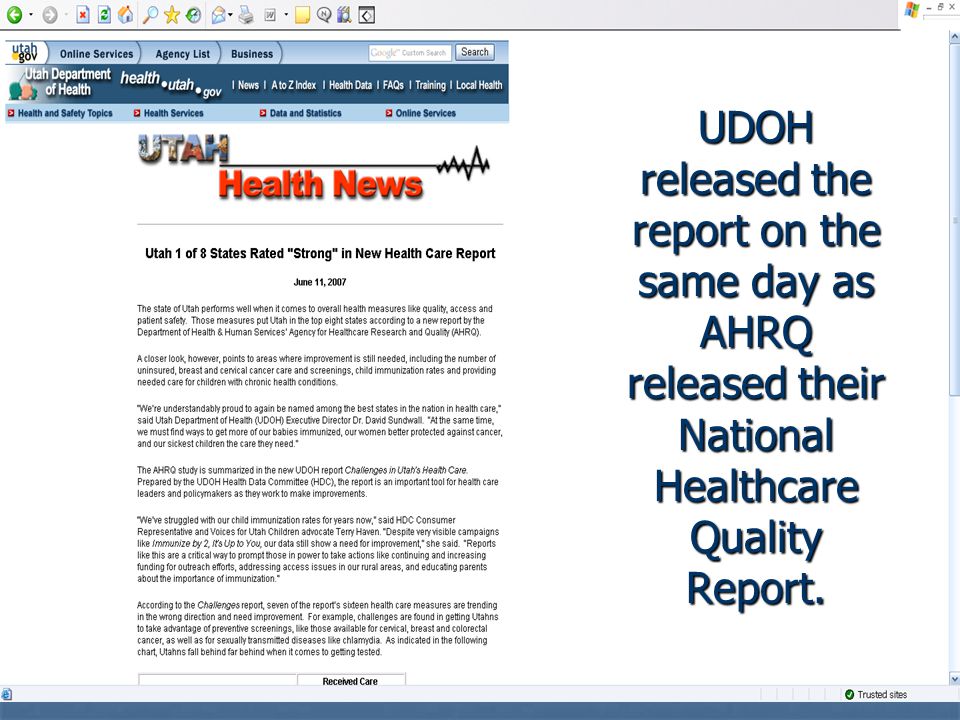
Task: Click the Mail envelope icon
Action: 218,15
